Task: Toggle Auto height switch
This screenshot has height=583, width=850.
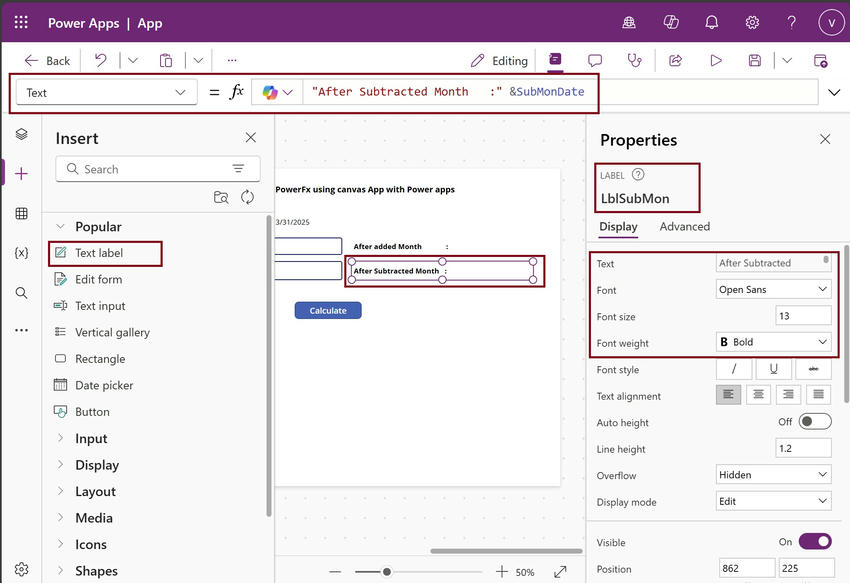Action: (815, 421)
